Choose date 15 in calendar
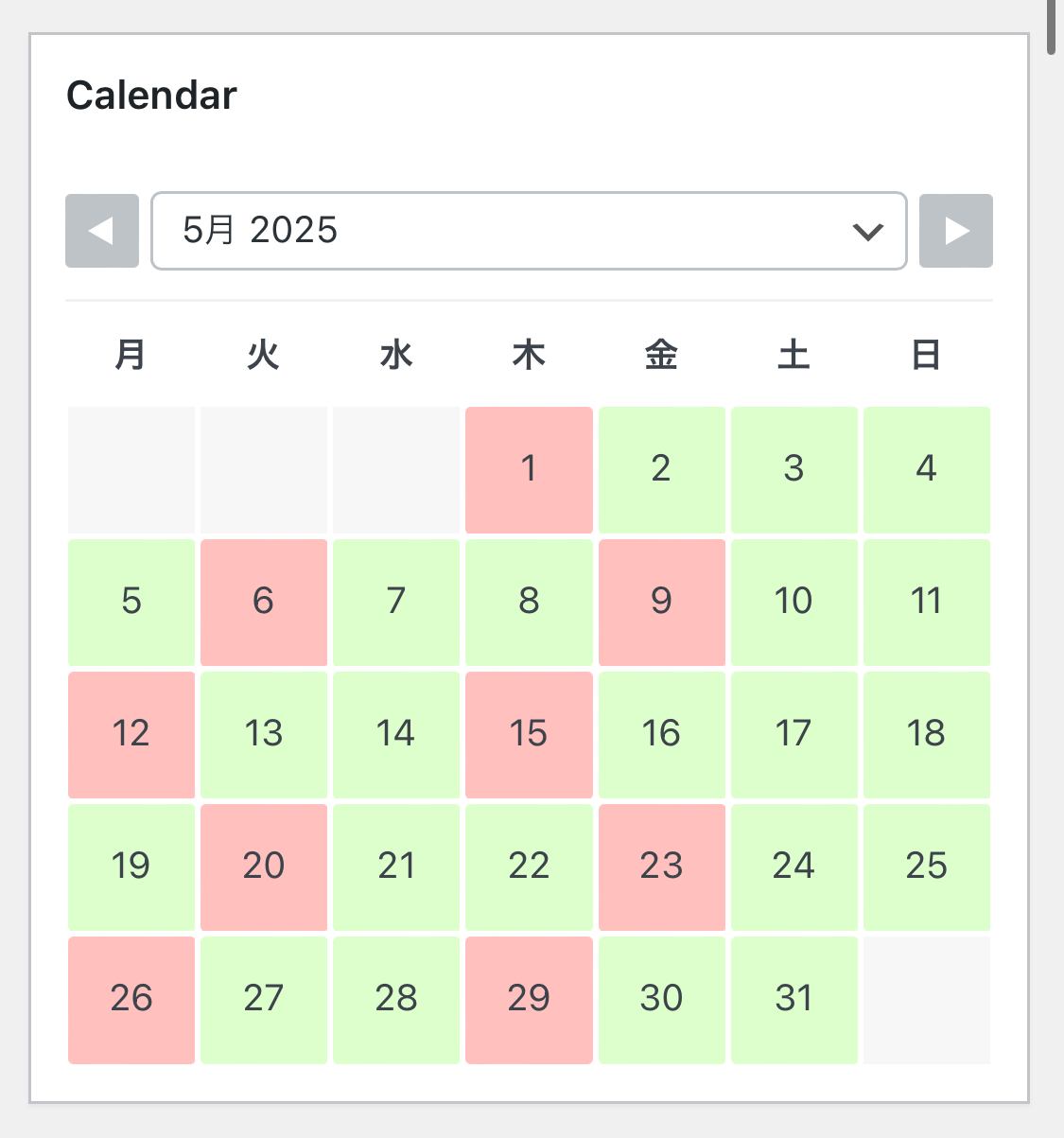 point(529,735)
